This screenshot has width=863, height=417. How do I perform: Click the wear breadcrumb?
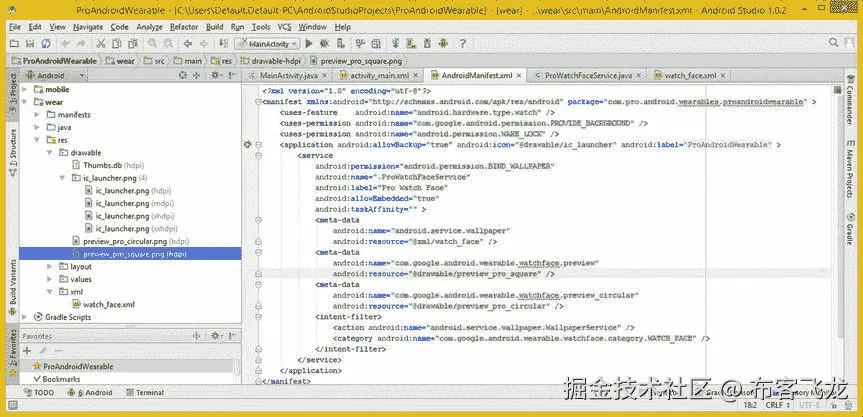[x=121, y=61]
